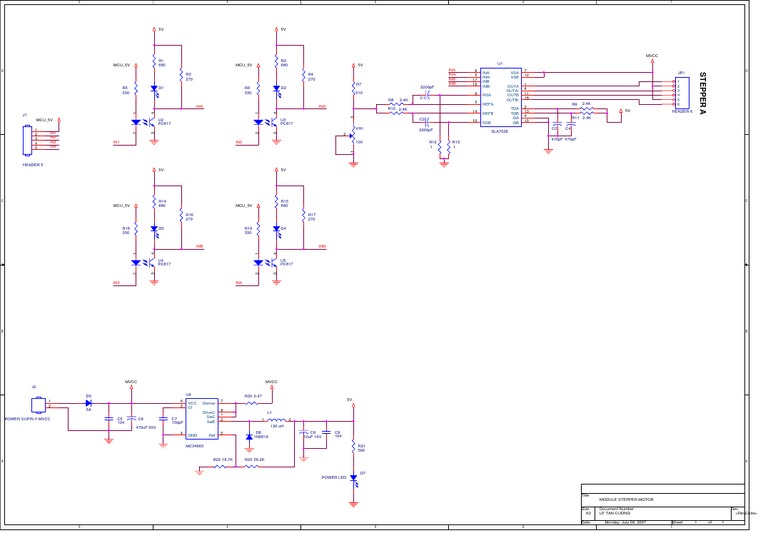768x543 pixels.
Task: Select the R22 18.7K feedback resistor
Action: (221, 467)
